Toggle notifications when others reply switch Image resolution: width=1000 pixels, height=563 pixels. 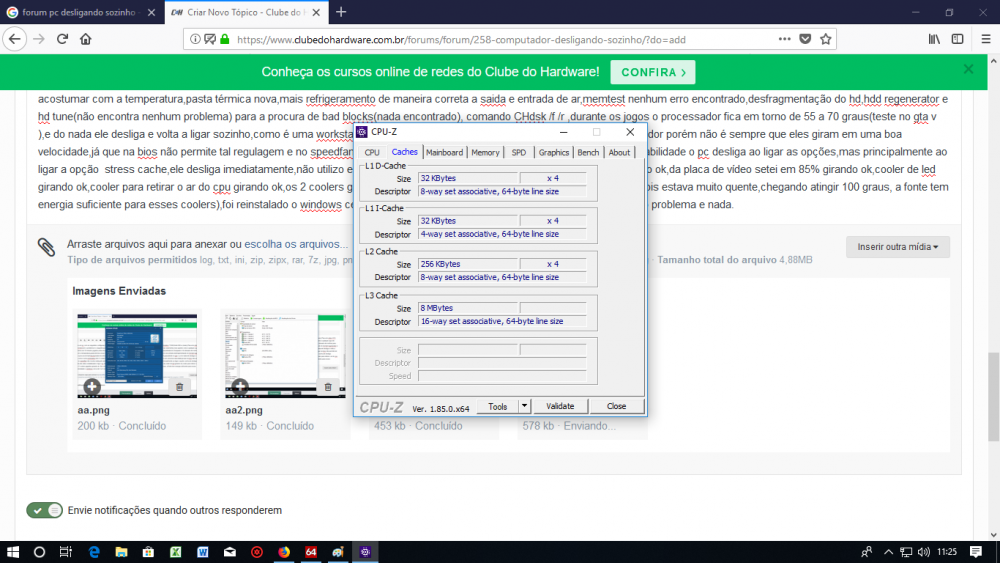(44, 510)
